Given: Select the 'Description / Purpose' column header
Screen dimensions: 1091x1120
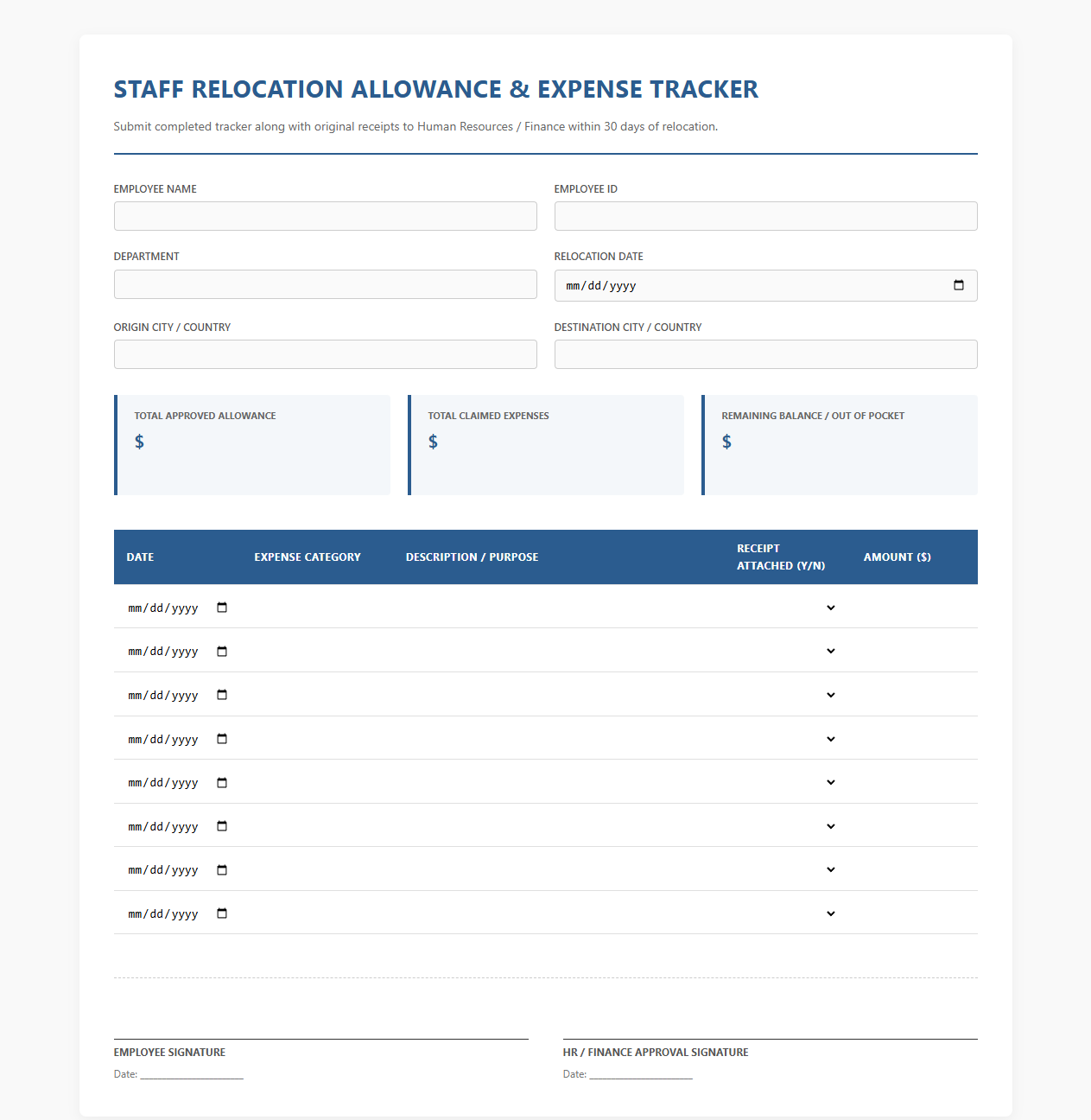Looking at the screenshot, I should point(472,557).
